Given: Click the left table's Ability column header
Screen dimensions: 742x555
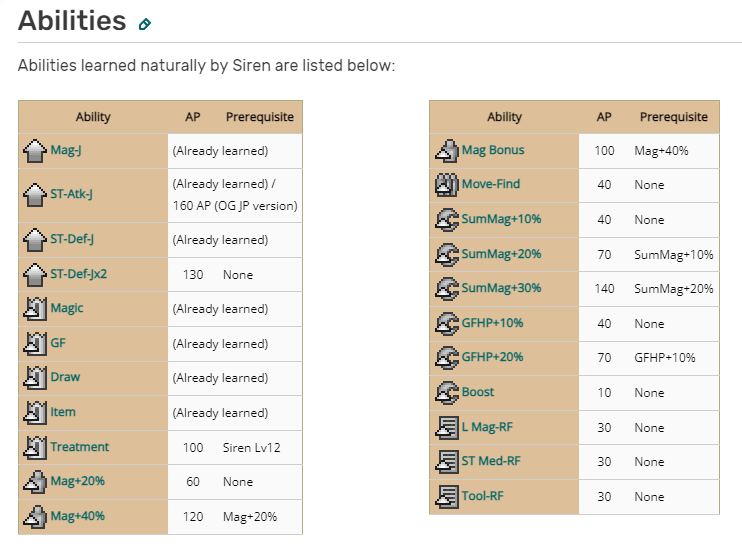Looking at the screenshot, I should [93, 117].
